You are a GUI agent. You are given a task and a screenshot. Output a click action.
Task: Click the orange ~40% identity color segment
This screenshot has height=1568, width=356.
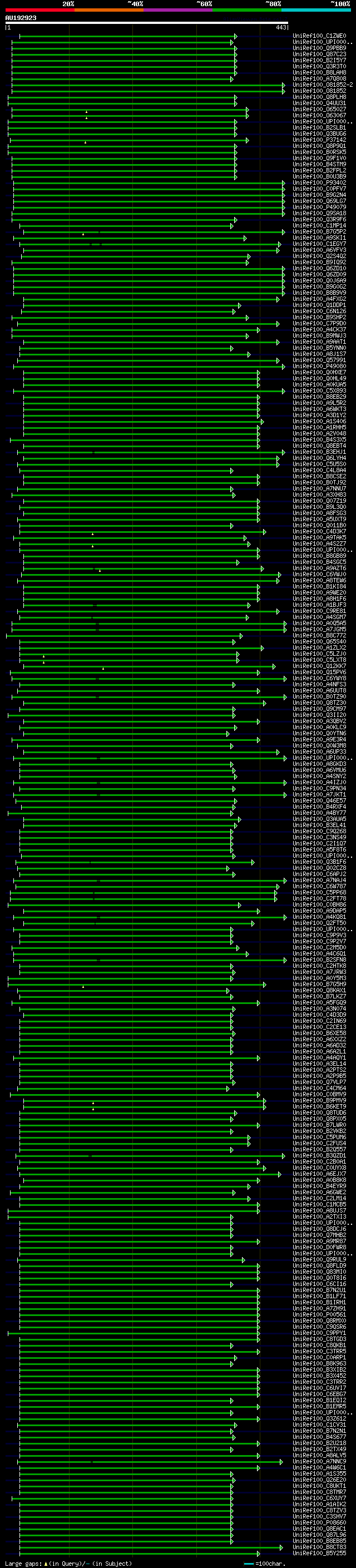coord(109,10)
